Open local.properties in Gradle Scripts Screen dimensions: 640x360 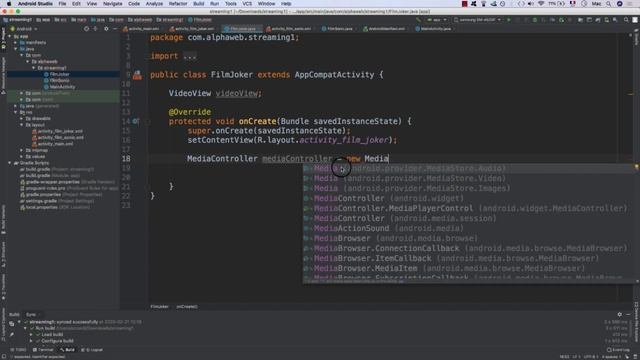[55, 207]
